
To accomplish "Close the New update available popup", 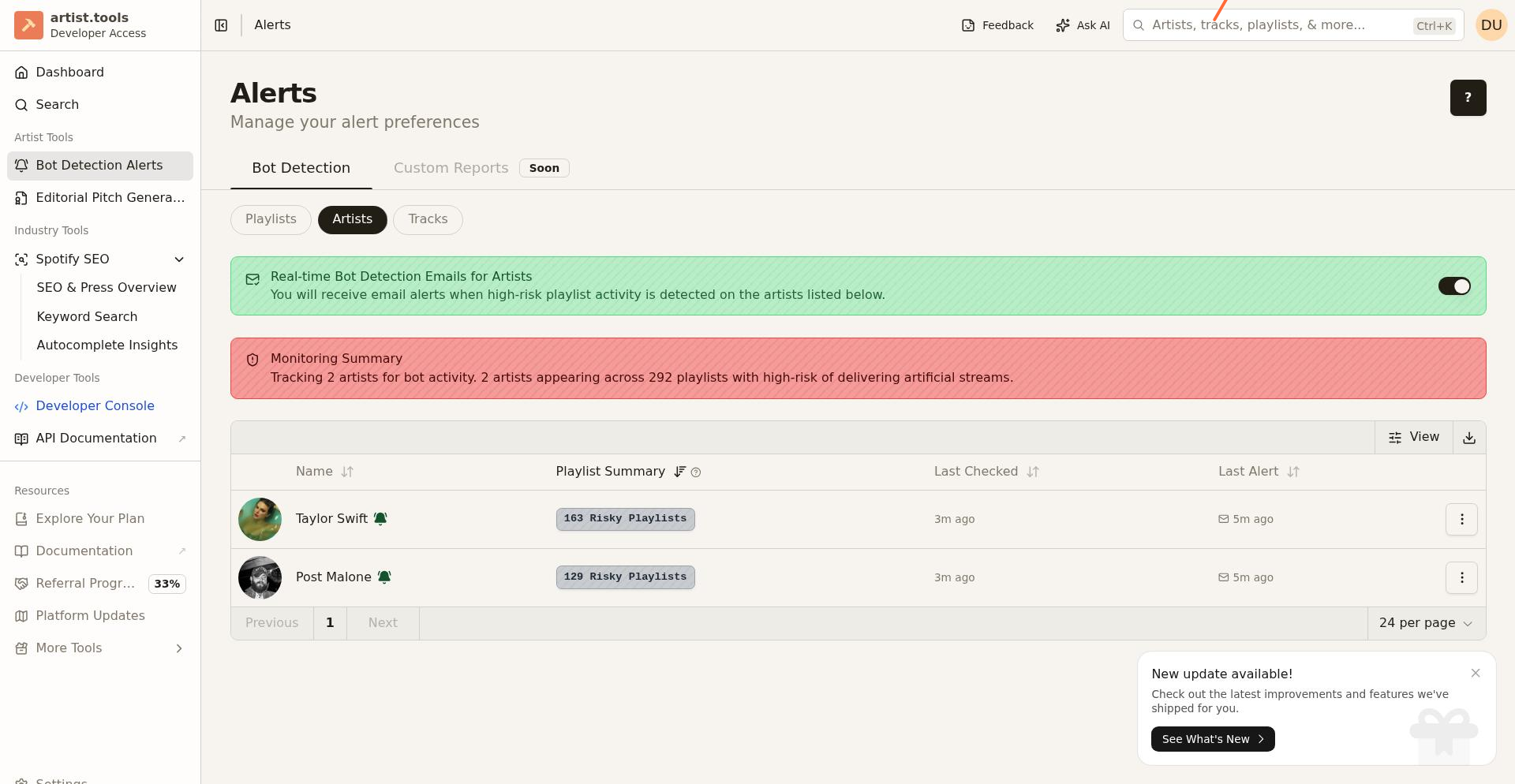I will 1476,673.
